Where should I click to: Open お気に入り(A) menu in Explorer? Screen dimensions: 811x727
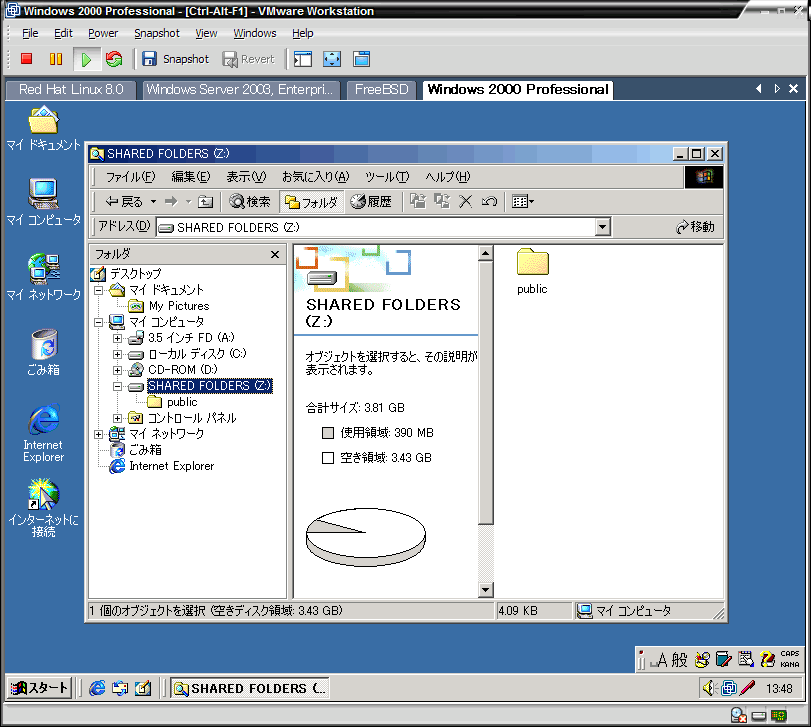click(315, 177)
